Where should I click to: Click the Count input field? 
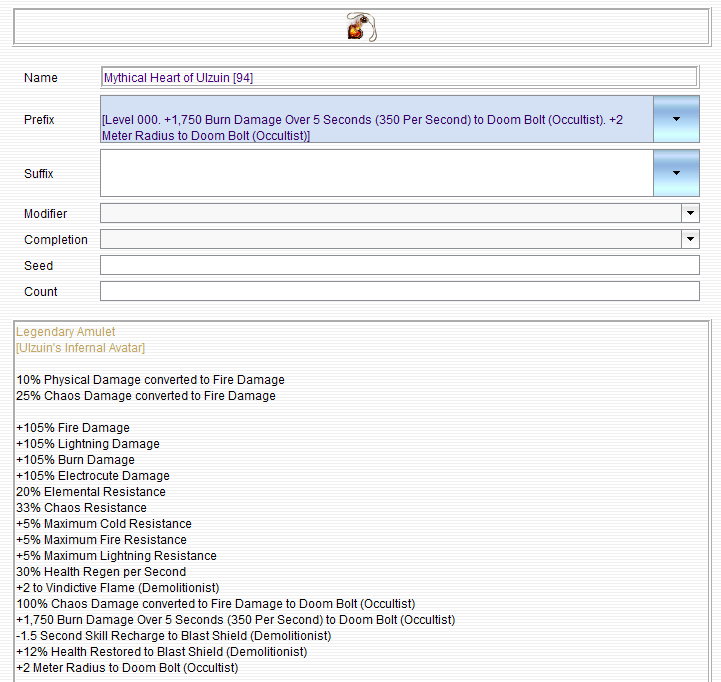[x=400, y=291]
